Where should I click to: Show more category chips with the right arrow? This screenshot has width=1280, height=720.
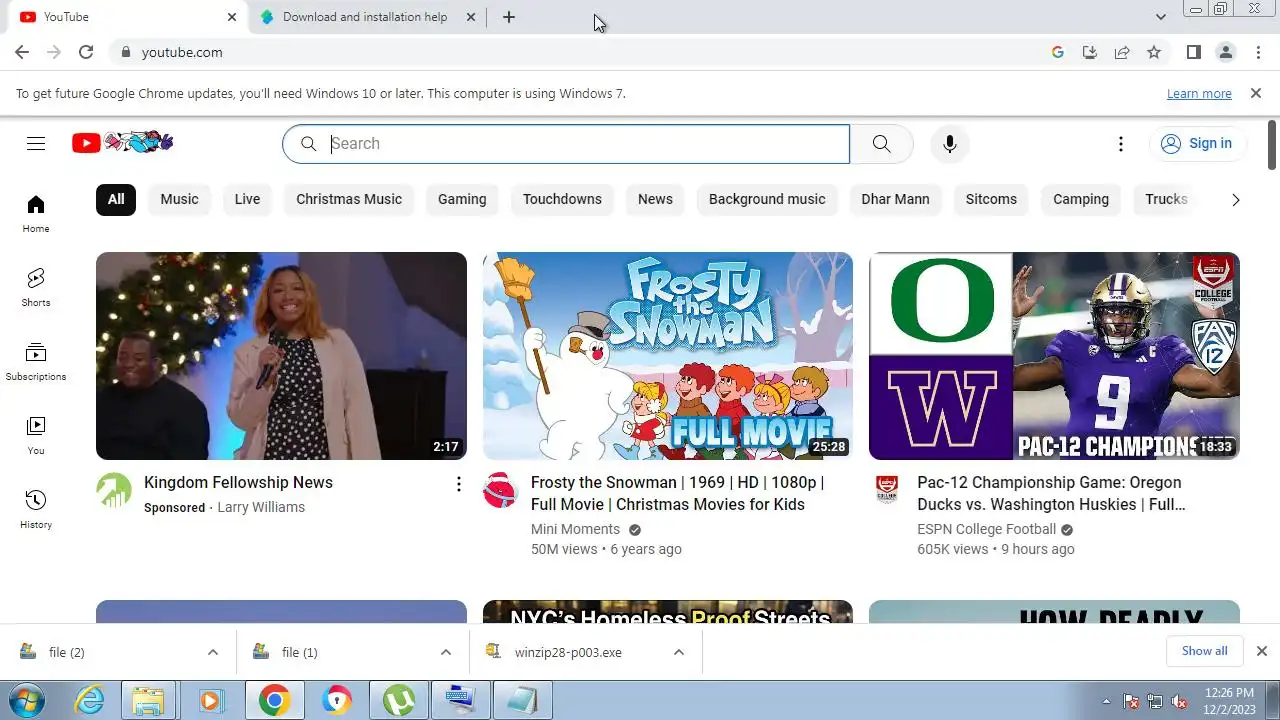(x=1236, y=200)
